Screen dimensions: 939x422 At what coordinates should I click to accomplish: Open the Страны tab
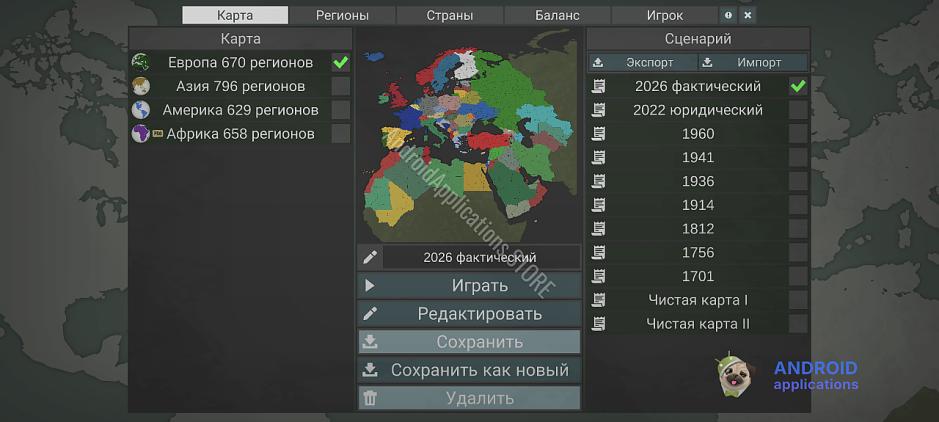(450, 16)
